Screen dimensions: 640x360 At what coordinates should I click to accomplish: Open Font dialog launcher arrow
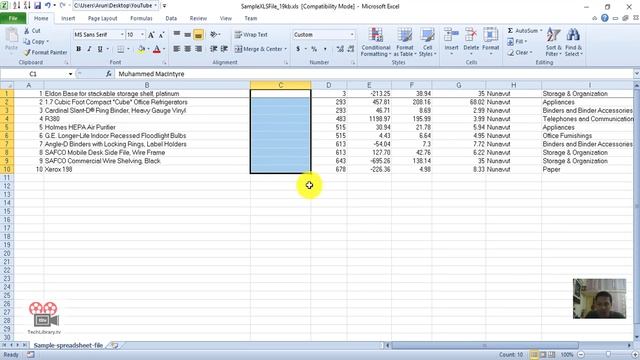point(164,63)
